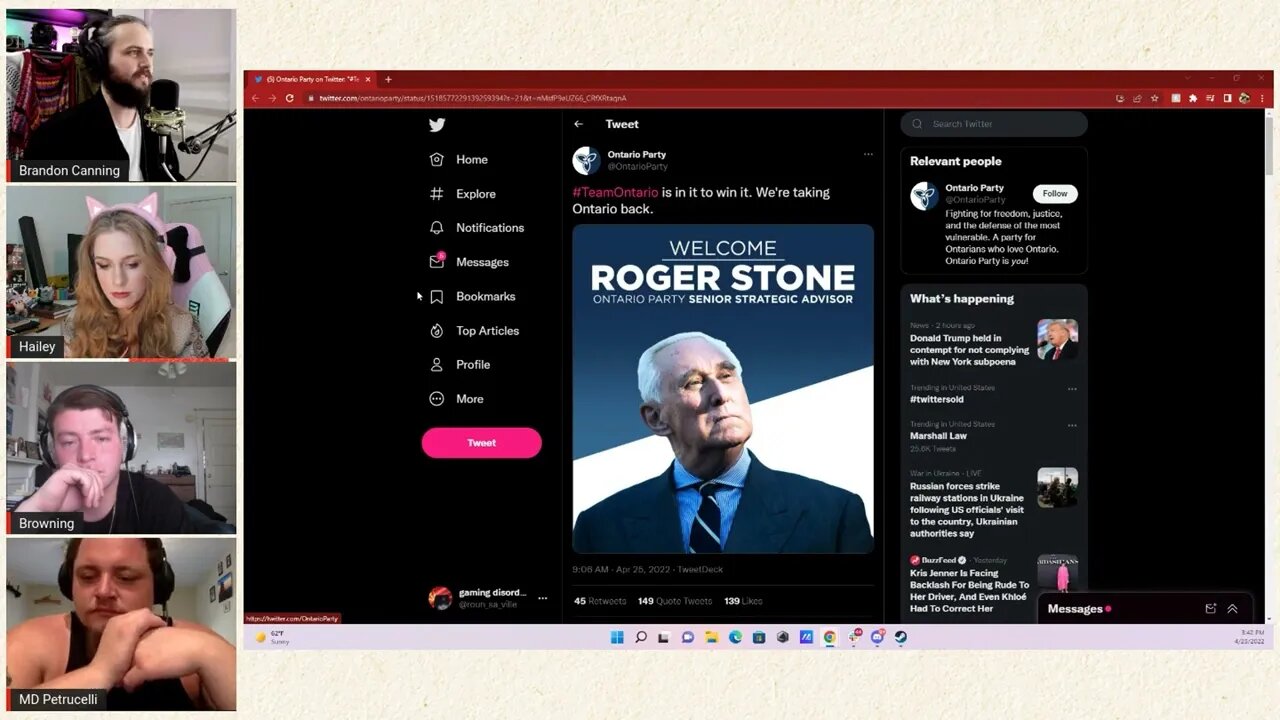Image resolution: width=1280 pixels, height=720 pixels.
Task: Click the browser back arrow
Action: (x=255, y=98)
